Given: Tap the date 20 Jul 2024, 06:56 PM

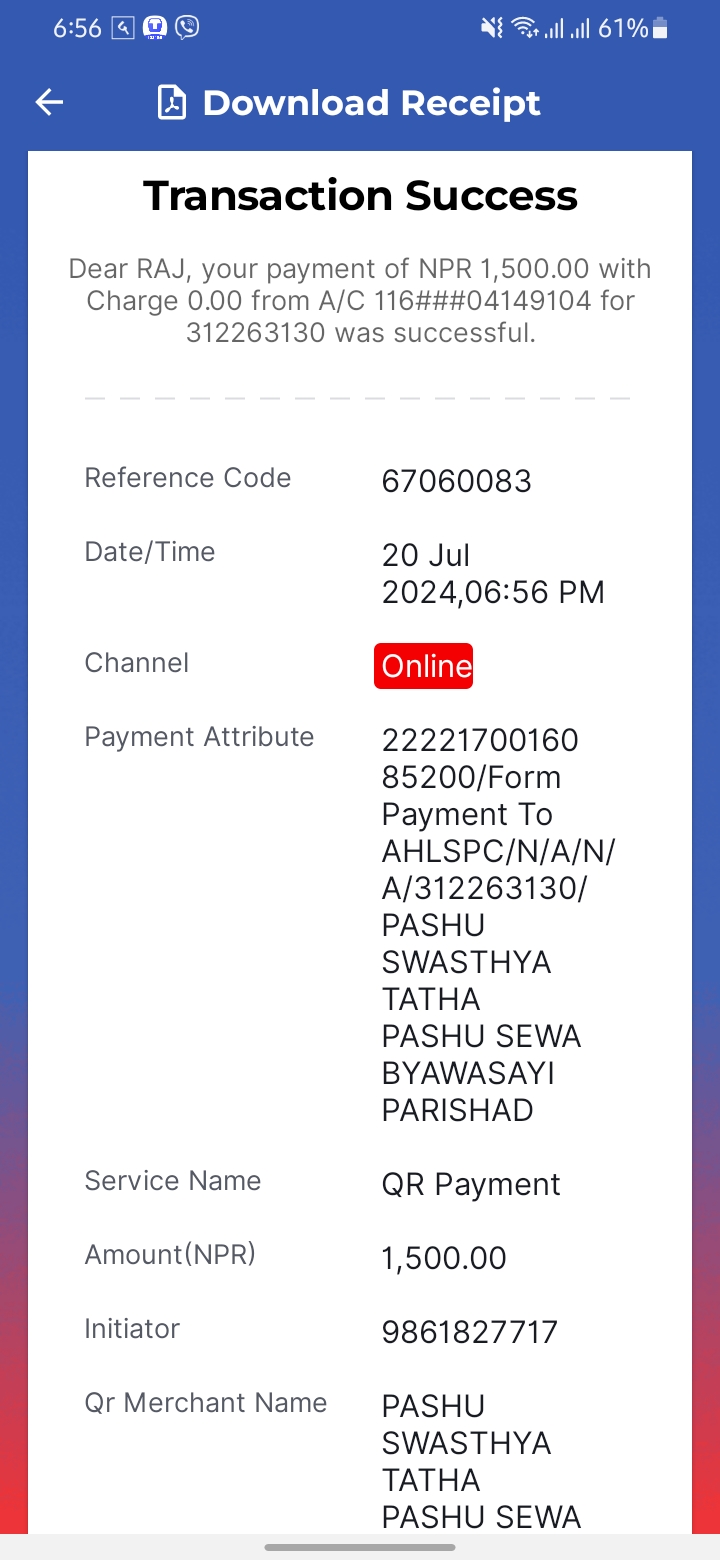Looking at the screenshot, I should click(493, 574).
